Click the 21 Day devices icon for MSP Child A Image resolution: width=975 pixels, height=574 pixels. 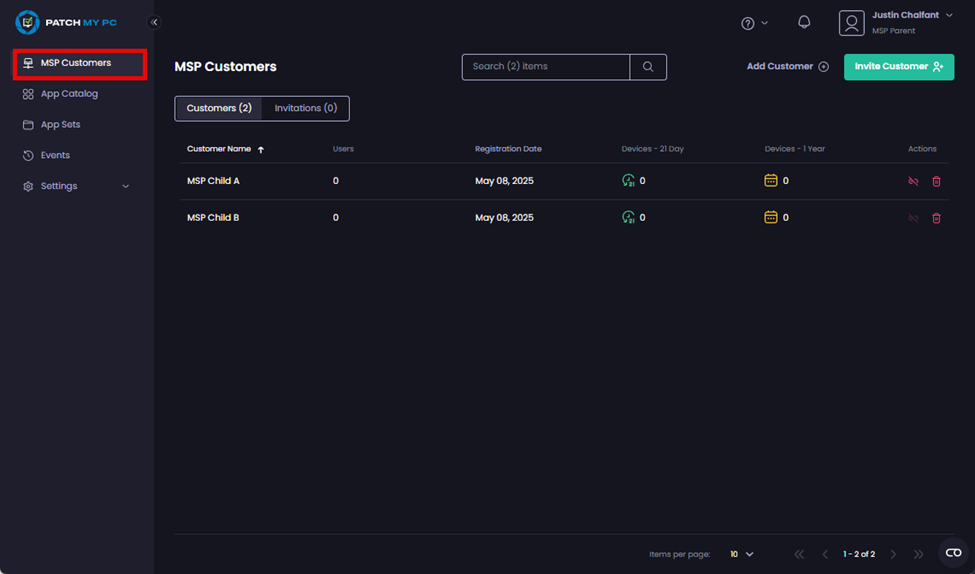628,181
